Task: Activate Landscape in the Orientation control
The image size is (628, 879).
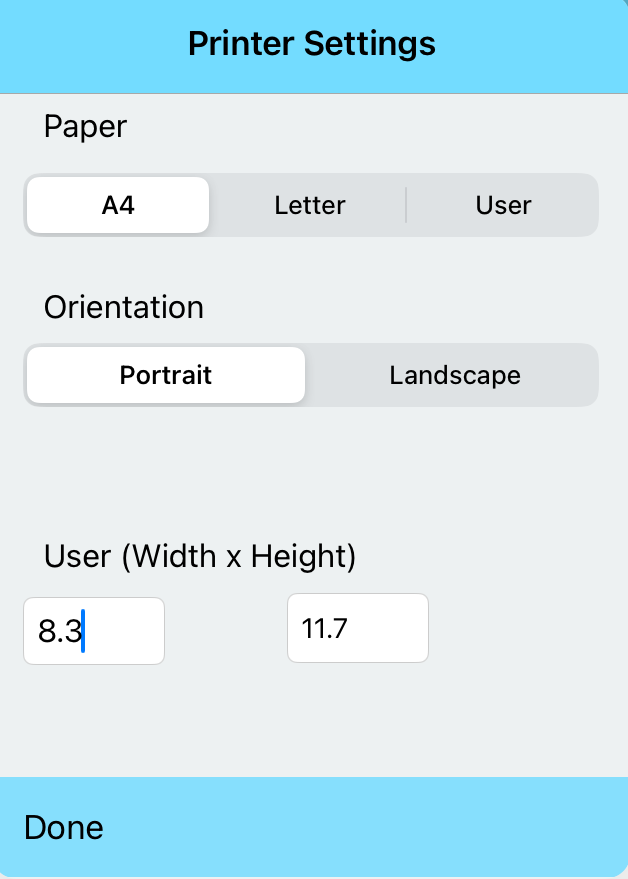Action: click(x=454, y=375)
